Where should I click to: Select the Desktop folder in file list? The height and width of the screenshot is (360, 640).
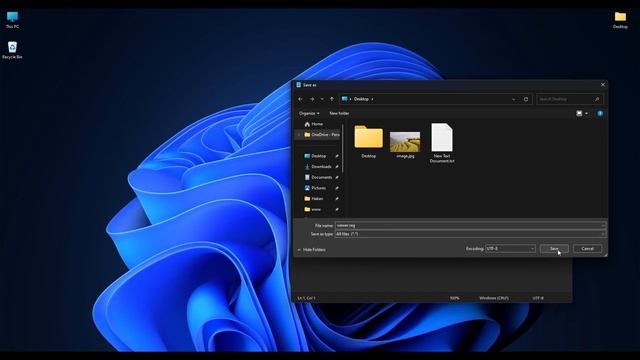click(x=369, y=141)
